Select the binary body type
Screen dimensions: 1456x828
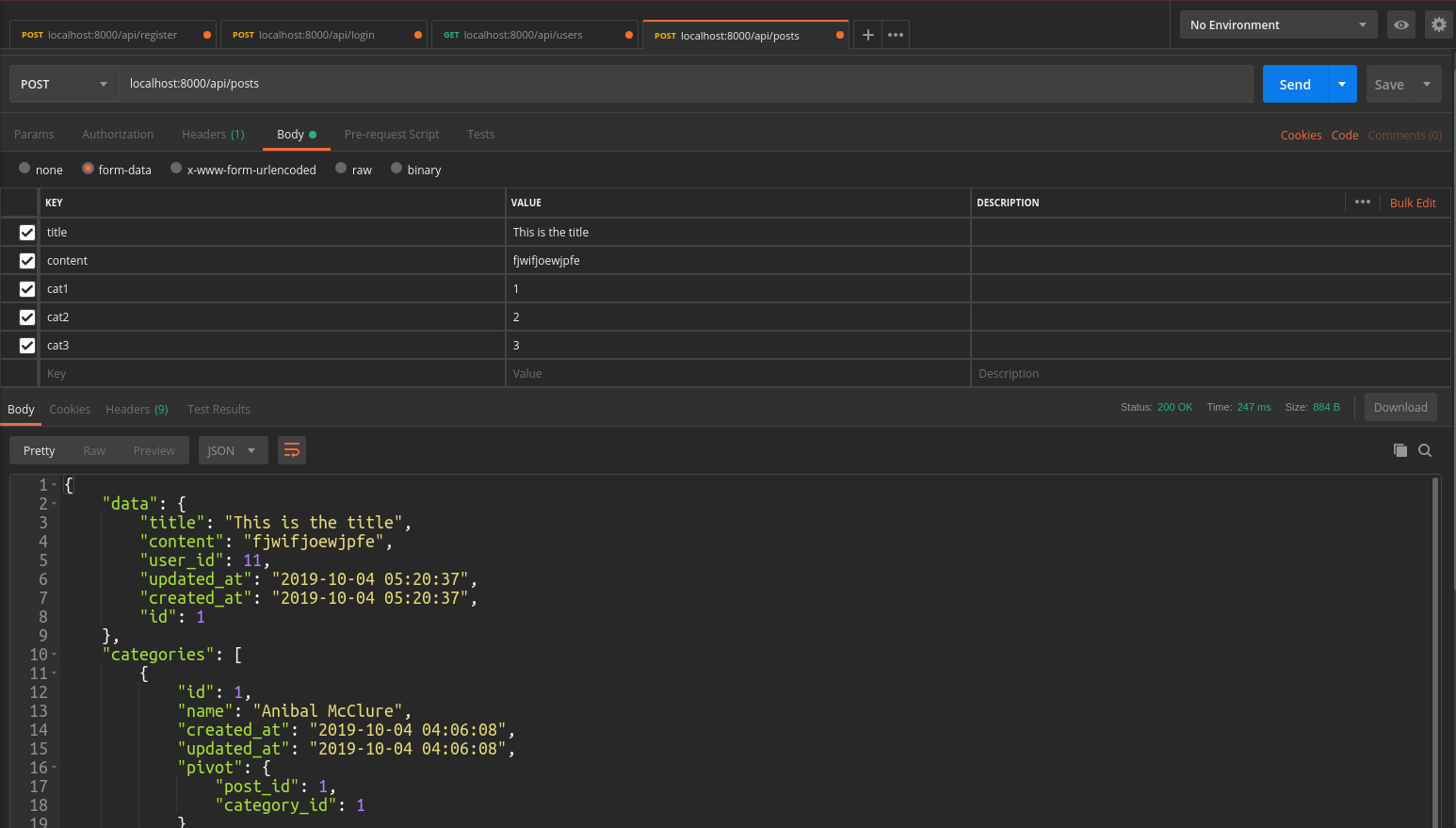pos(396,169)
